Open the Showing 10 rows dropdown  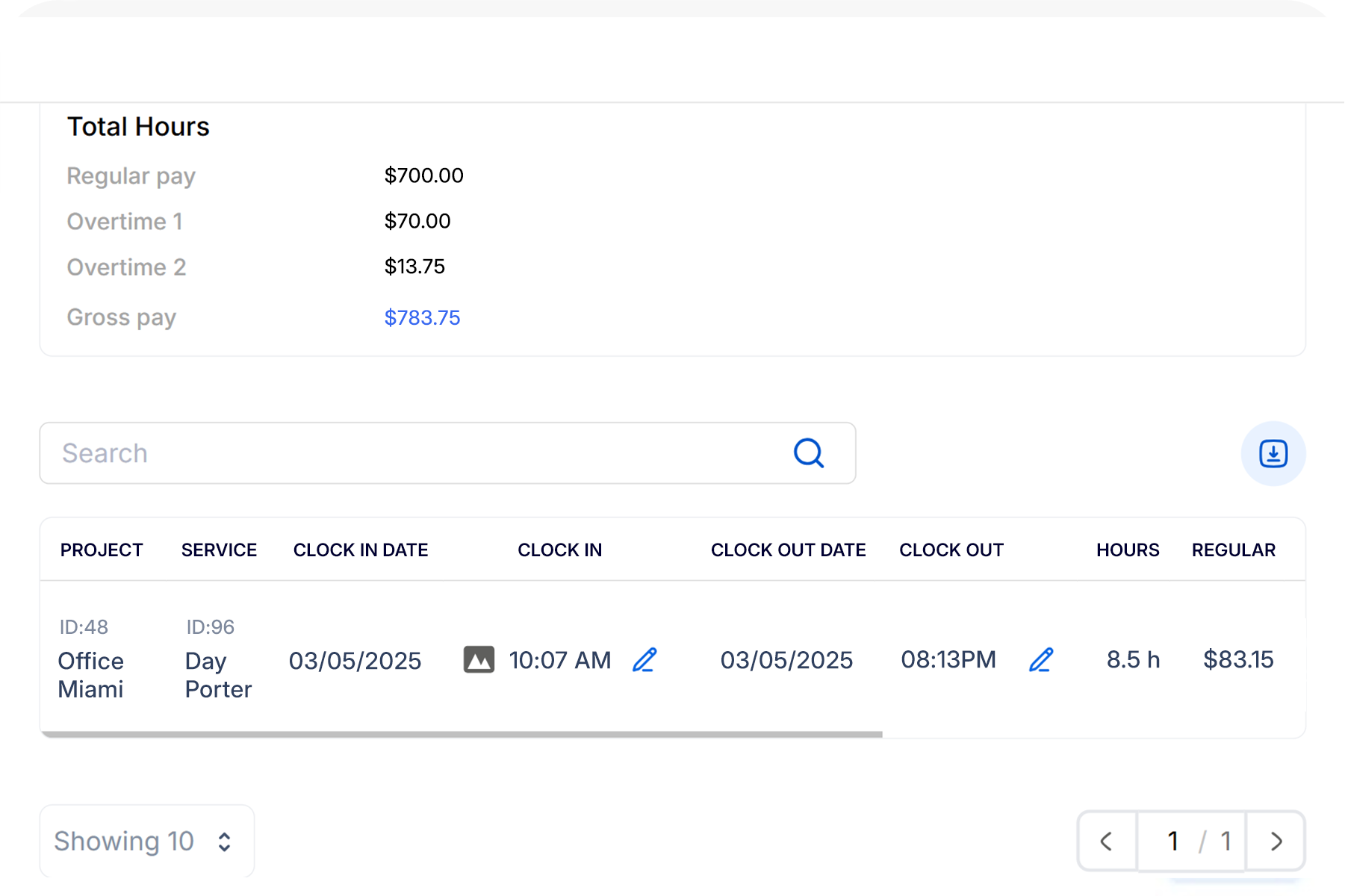pos(147,841)
